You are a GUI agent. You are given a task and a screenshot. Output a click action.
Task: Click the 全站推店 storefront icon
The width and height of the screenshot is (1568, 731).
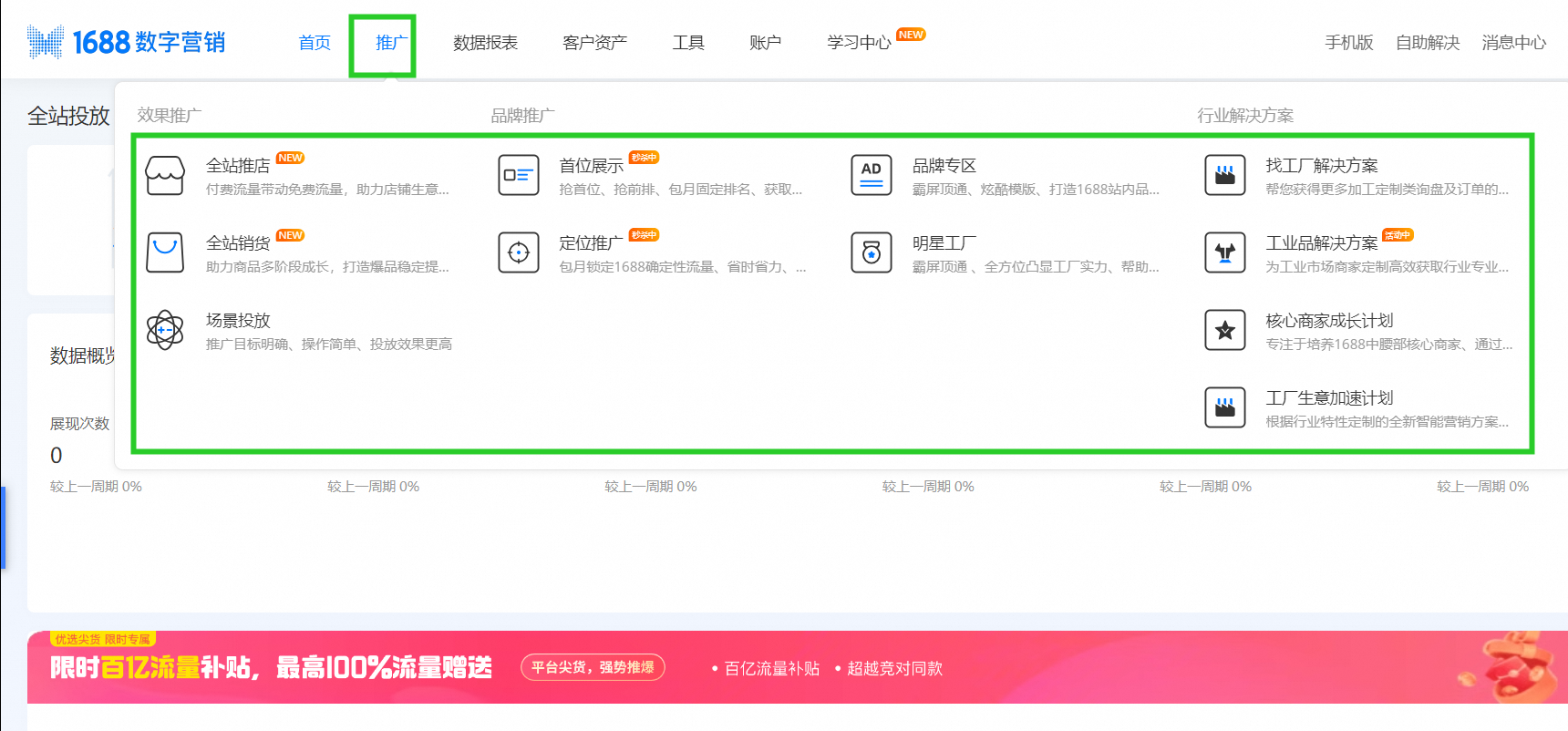[x=165, y=175]
